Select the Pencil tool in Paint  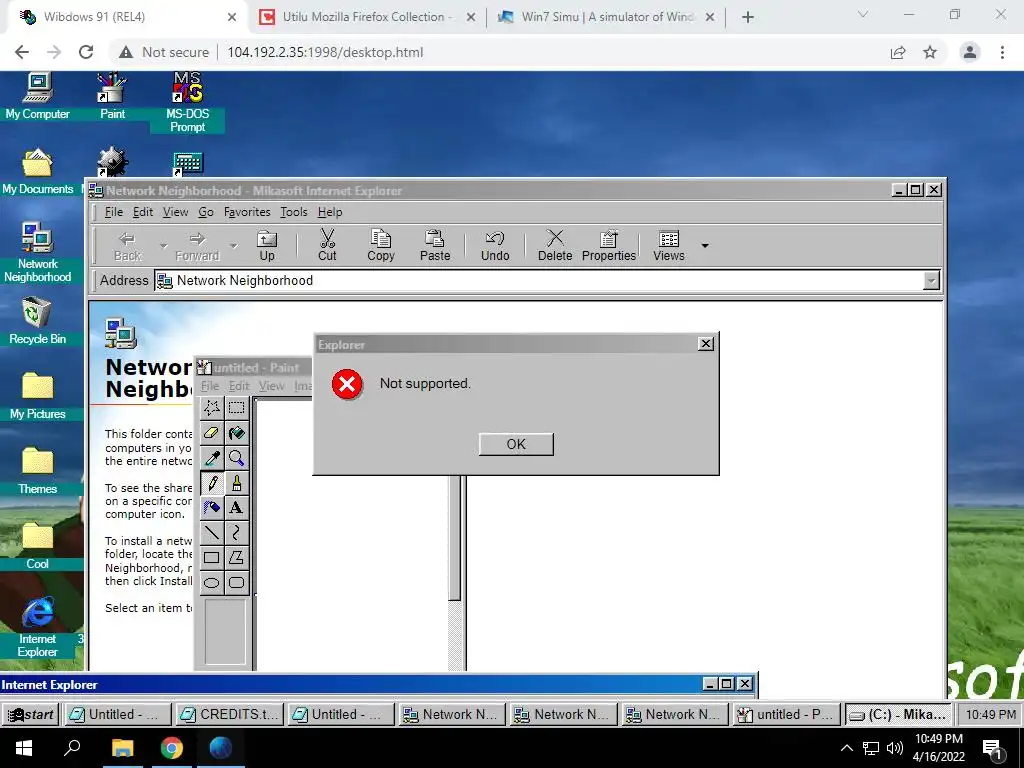click(x=212, y=483)
